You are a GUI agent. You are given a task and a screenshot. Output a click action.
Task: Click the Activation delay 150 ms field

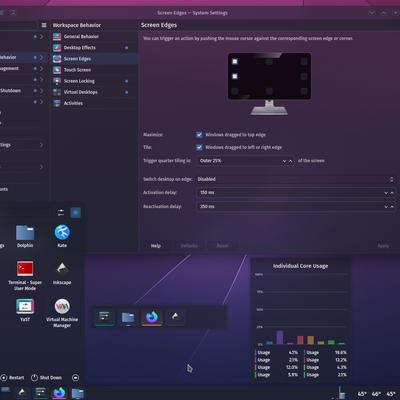coord(296,193)
